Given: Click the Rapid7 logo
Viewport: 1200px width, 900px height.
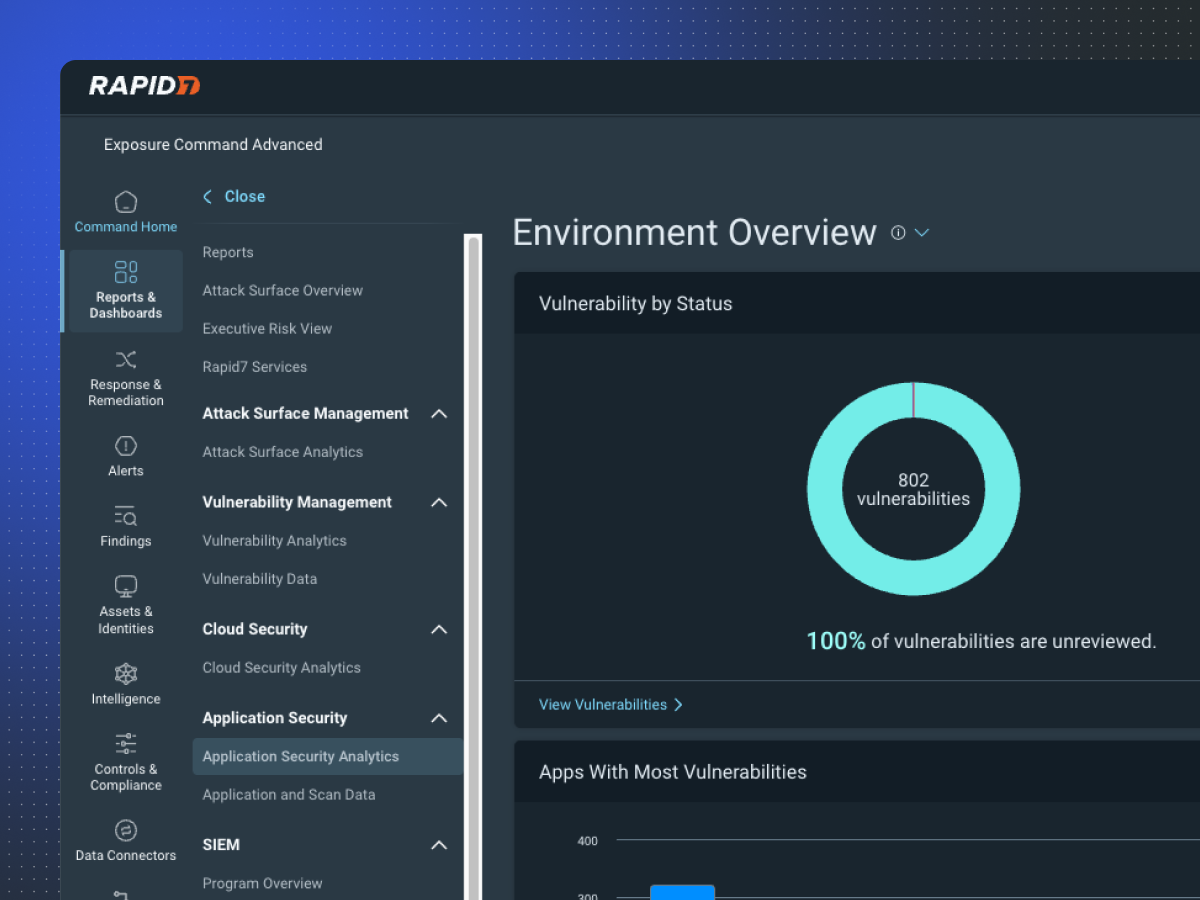Looking at the screenshot, I should coord(143,86).
